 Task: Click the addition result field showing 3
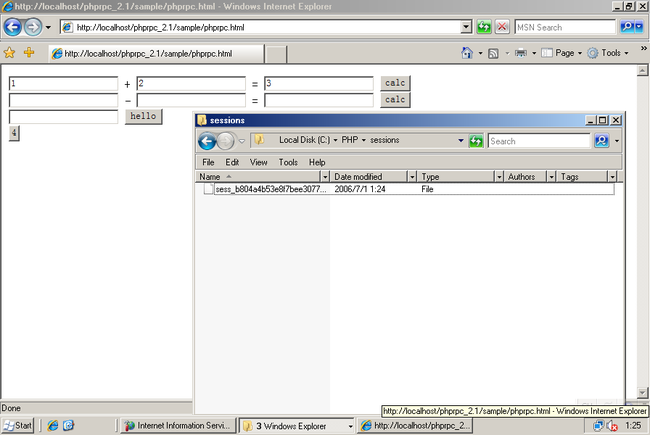(319, 83)
